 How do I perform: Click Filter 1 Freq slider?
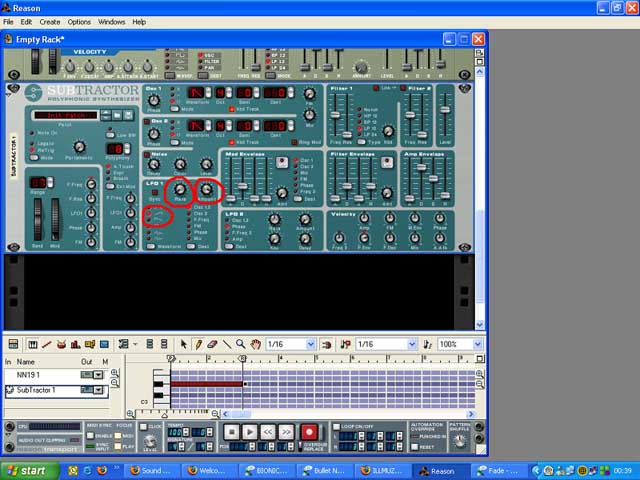pos(335,115)
